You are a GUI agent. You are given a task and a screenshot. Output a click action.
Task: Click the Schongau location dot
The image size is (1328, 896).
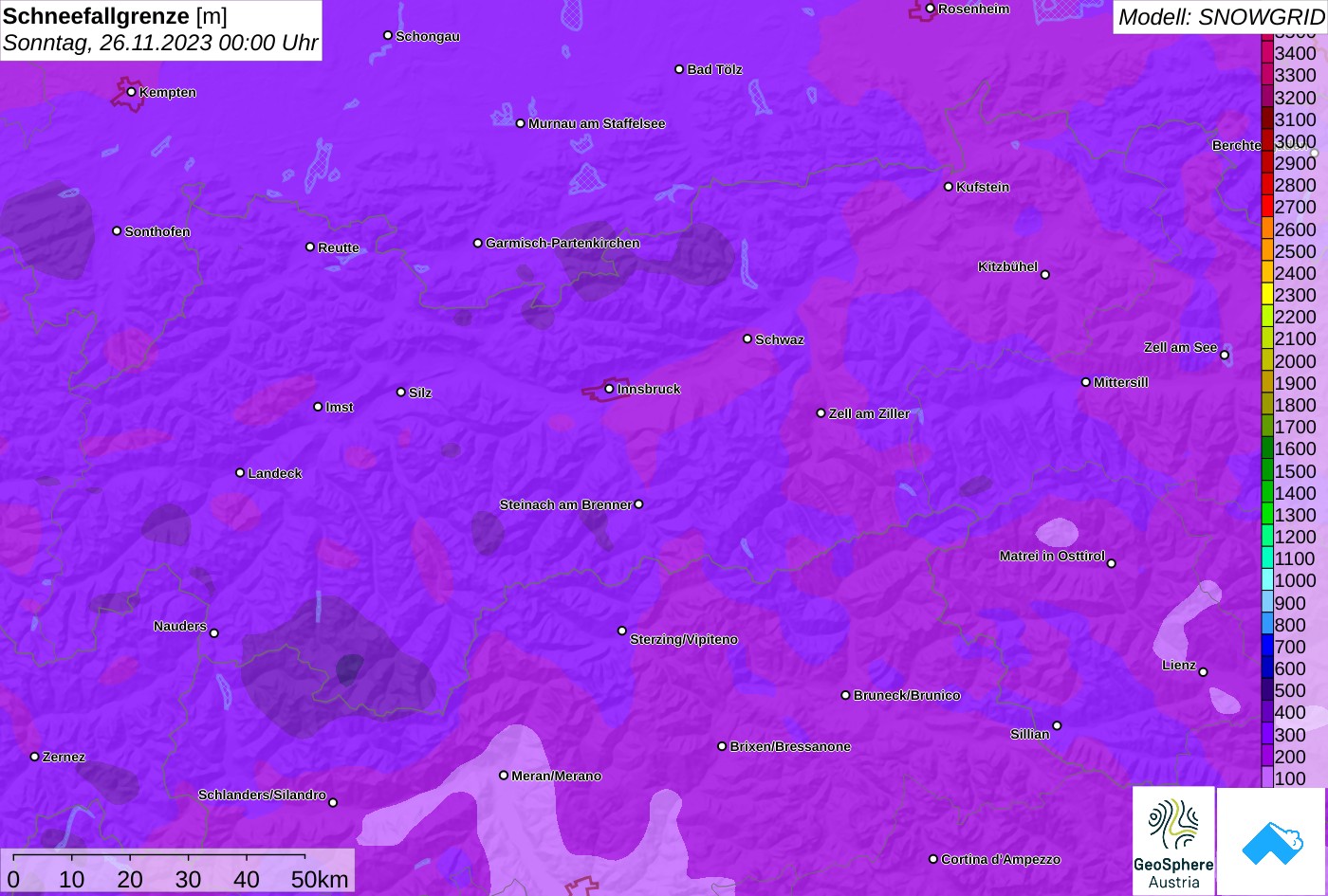point(387,35)
